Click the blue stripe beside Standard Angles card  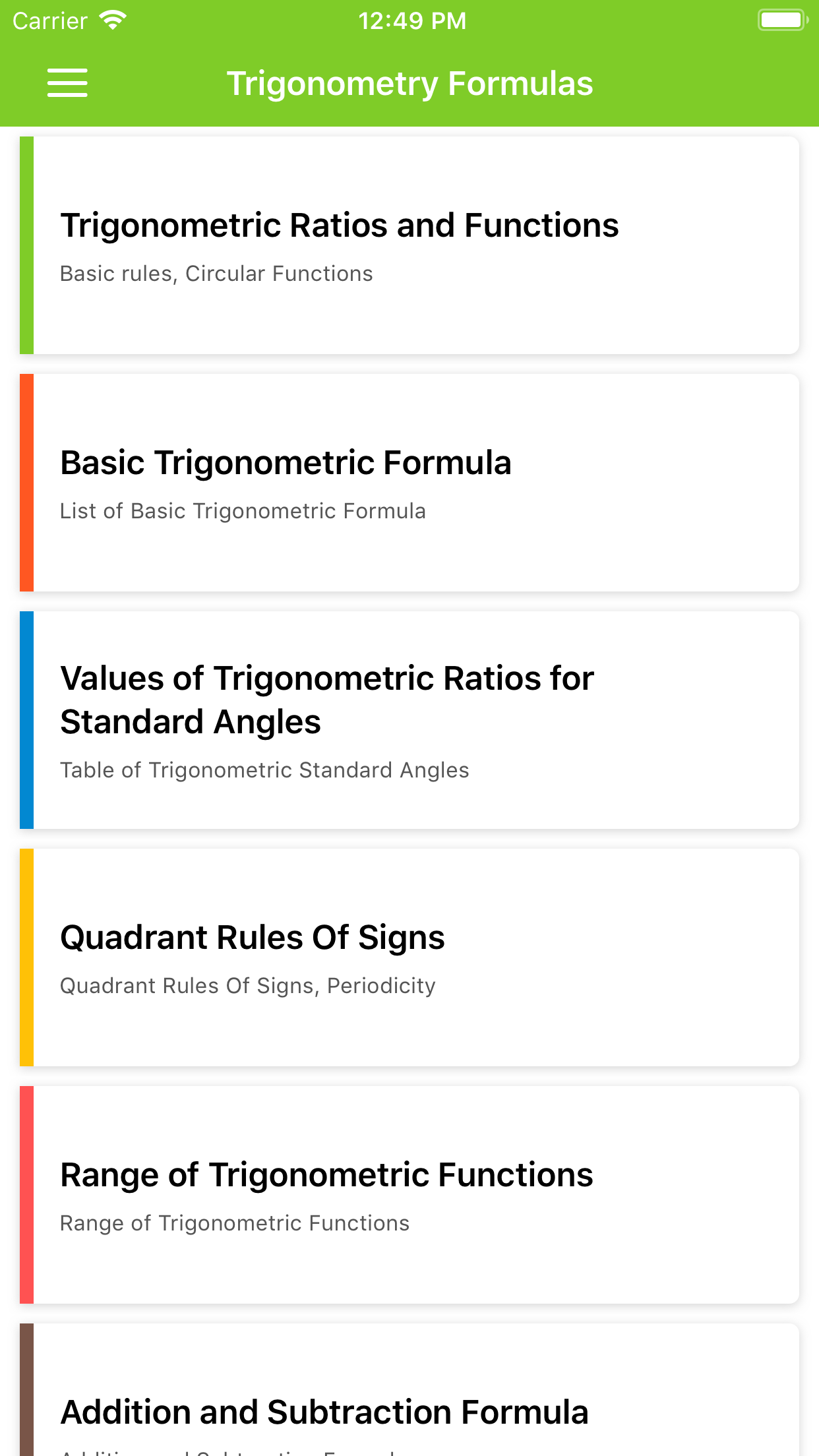click(x=26, y=720)
